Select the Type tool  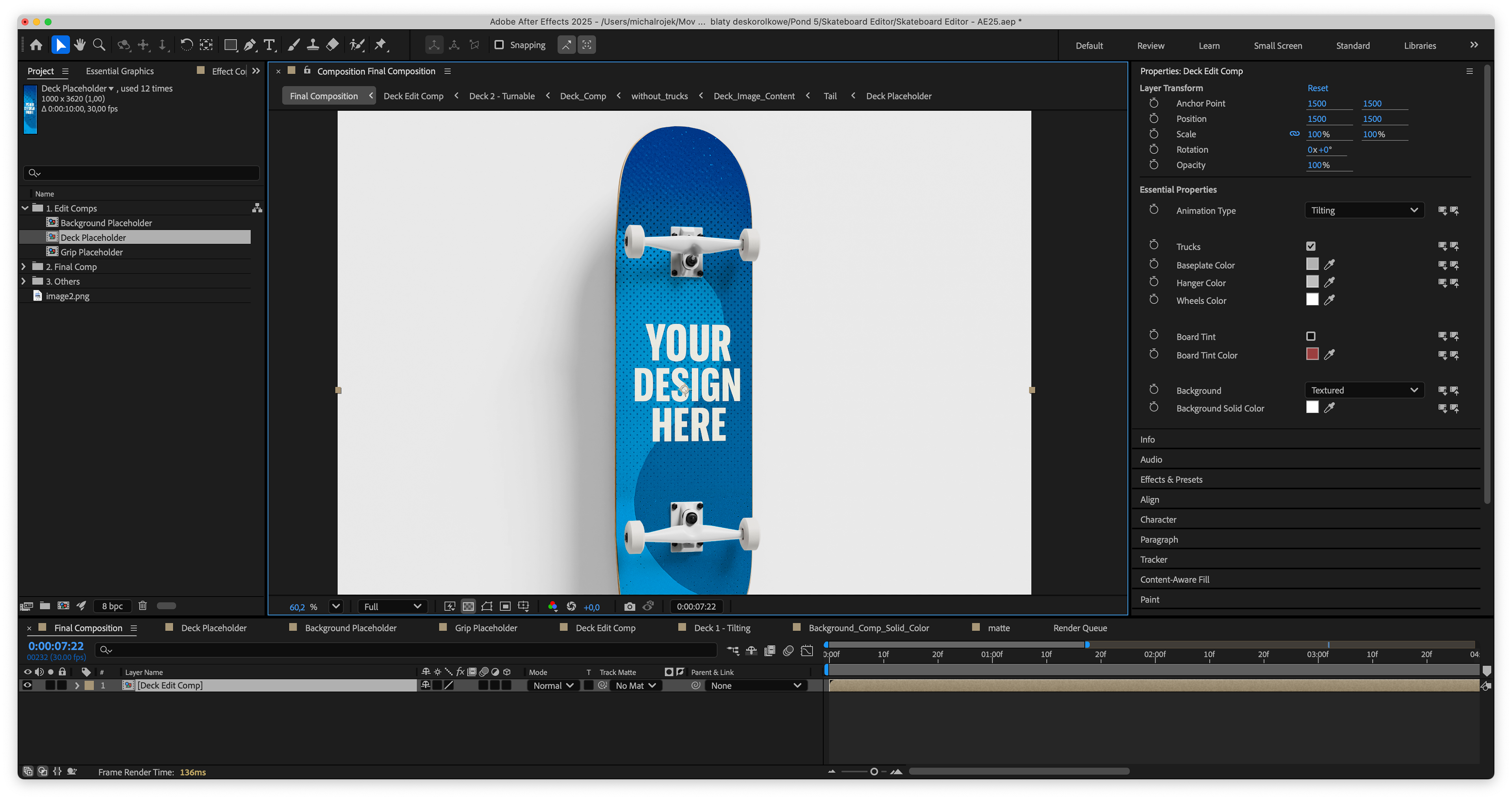click(269, 45)
